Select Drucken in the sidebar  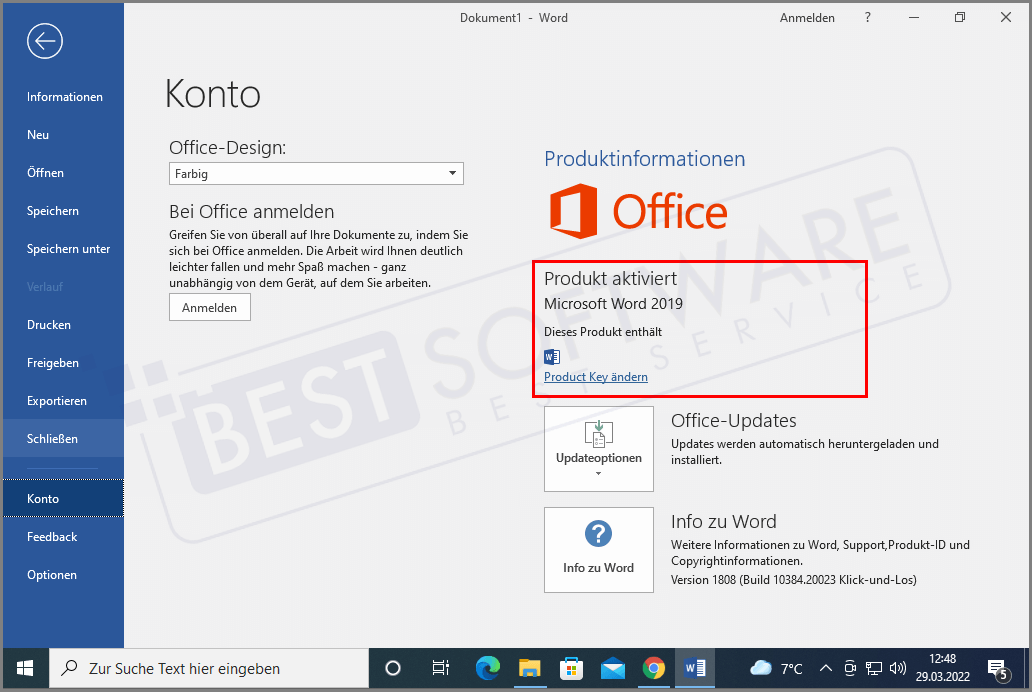(48, 324)
